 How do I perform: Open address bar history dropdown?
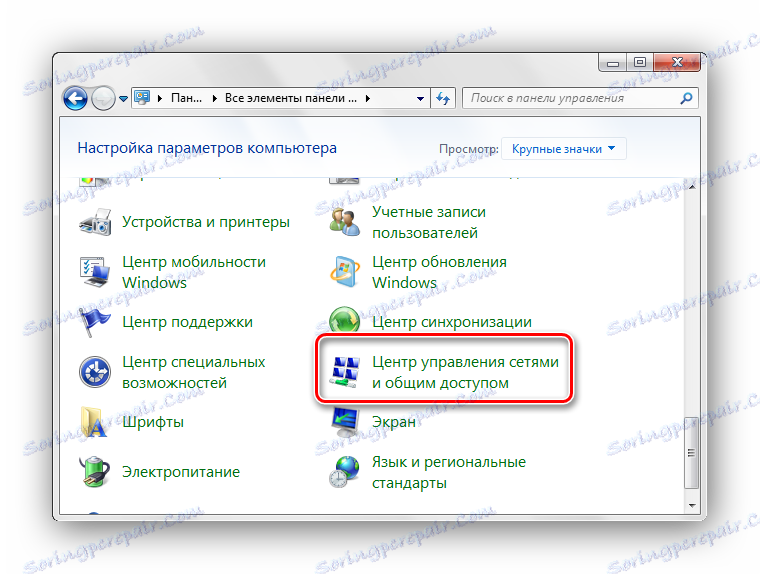[420, 98]
